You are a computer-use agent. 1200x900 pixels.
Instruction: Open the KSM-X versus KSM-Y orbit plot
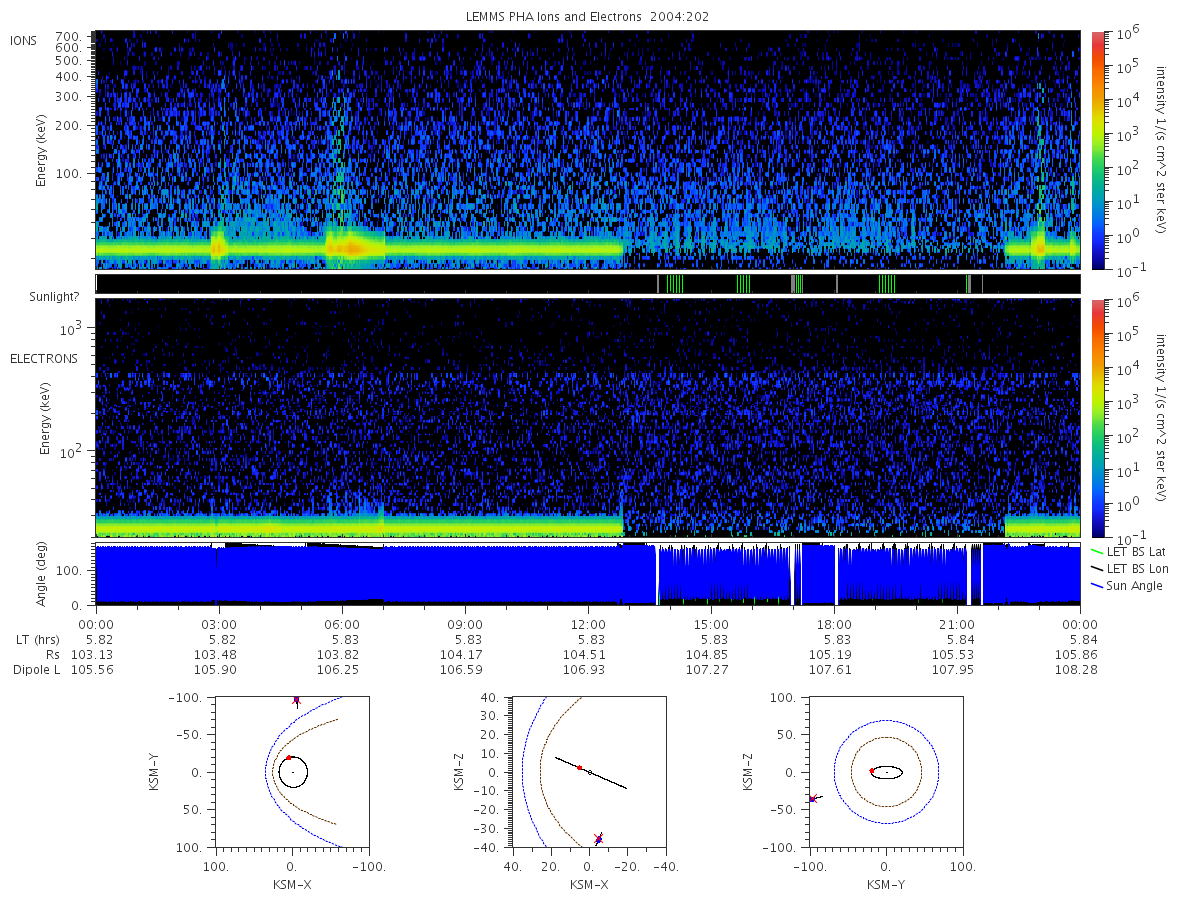(x=292, y=772)
